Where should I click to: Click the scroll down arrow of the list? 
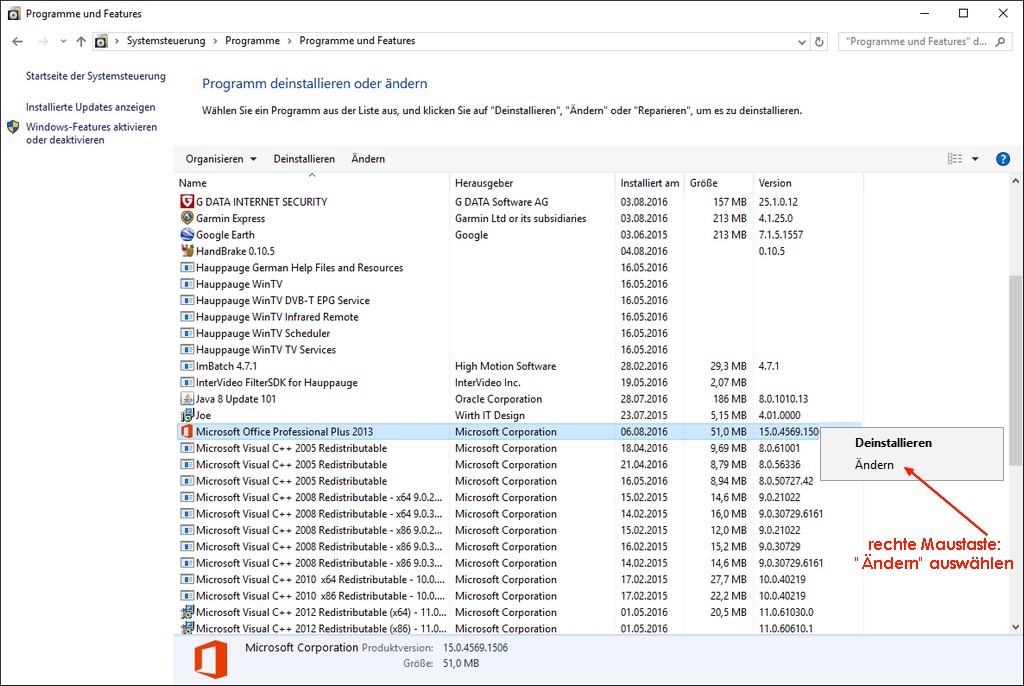click(1015, 627)
